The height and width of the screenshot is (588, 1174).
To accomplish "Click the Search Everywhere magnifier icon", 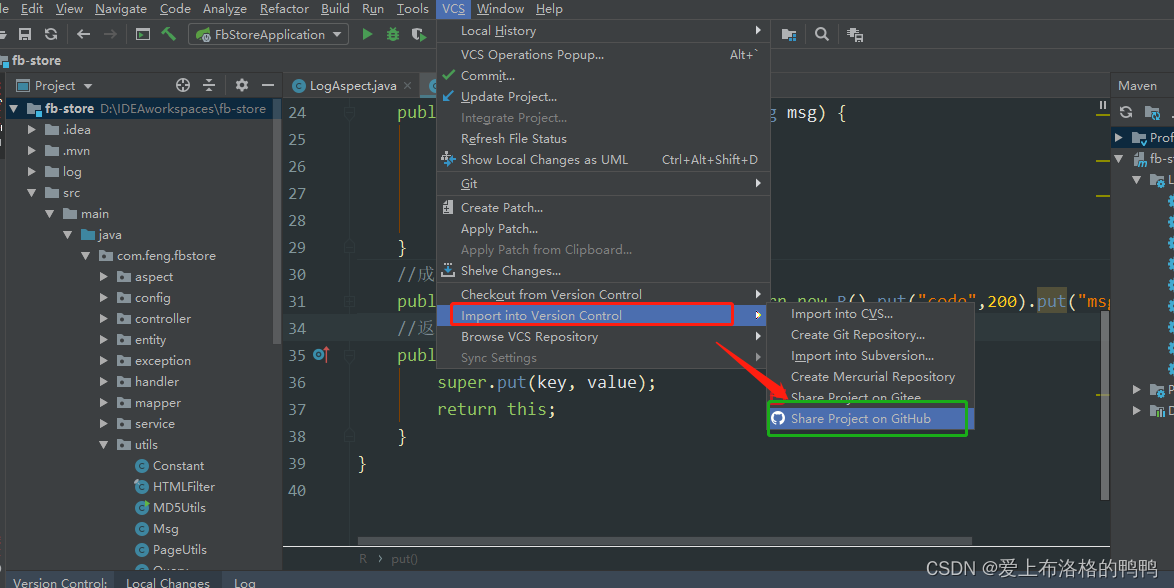I will click(x=821, y=34).
